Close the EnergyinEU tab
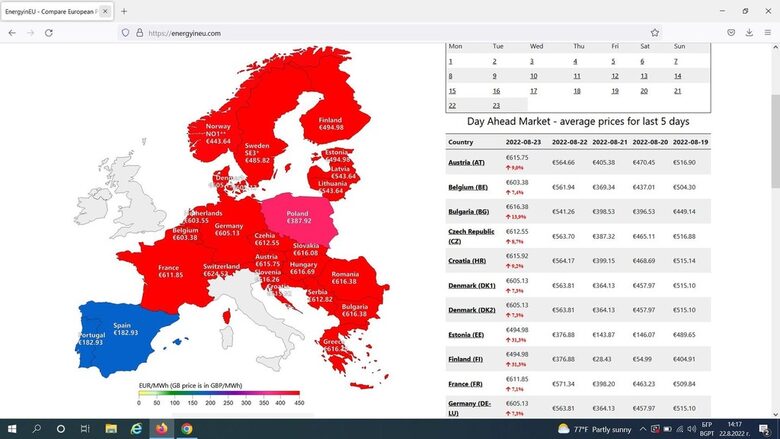 coord(105,11)
